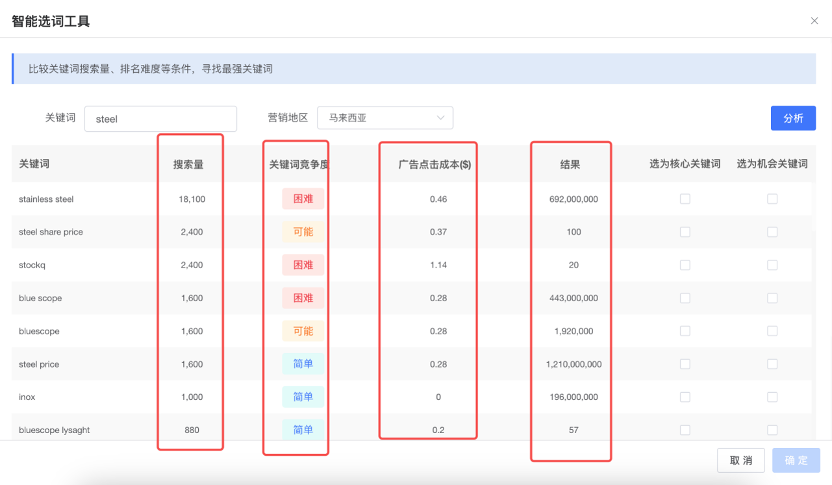
Task: Click the keyword cell steel share price
Action: pyautogui.click(x=51, y=232)
